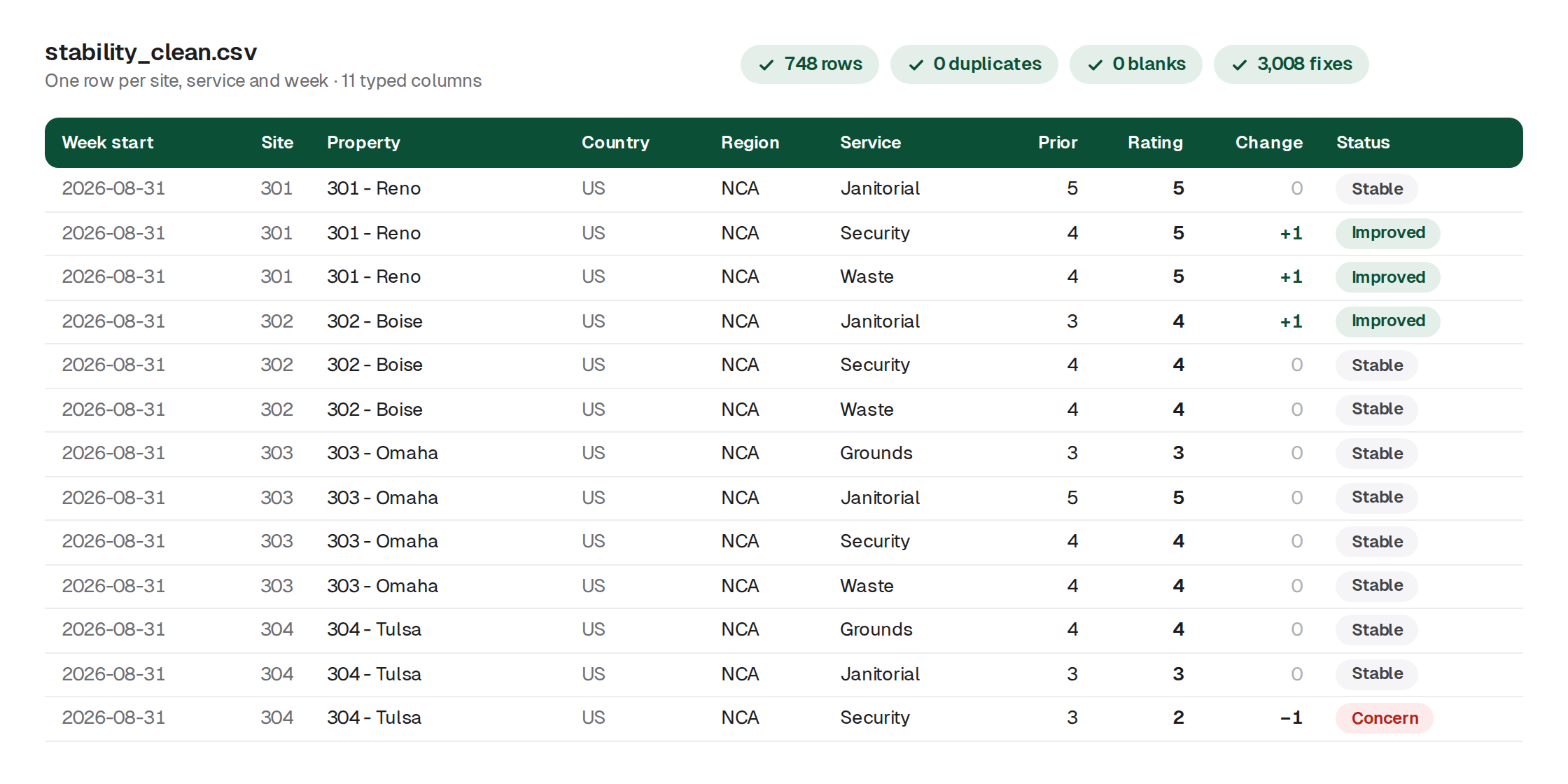Image resolution: width=1568 pixels, height=784 pixels.
Task: Click the Week start column header
Action: tap(108, 143)
